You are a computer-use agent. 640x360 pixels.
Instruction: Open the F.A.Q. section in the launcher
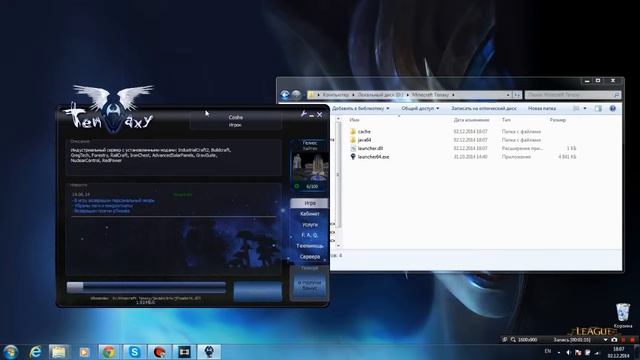point(310,235)
